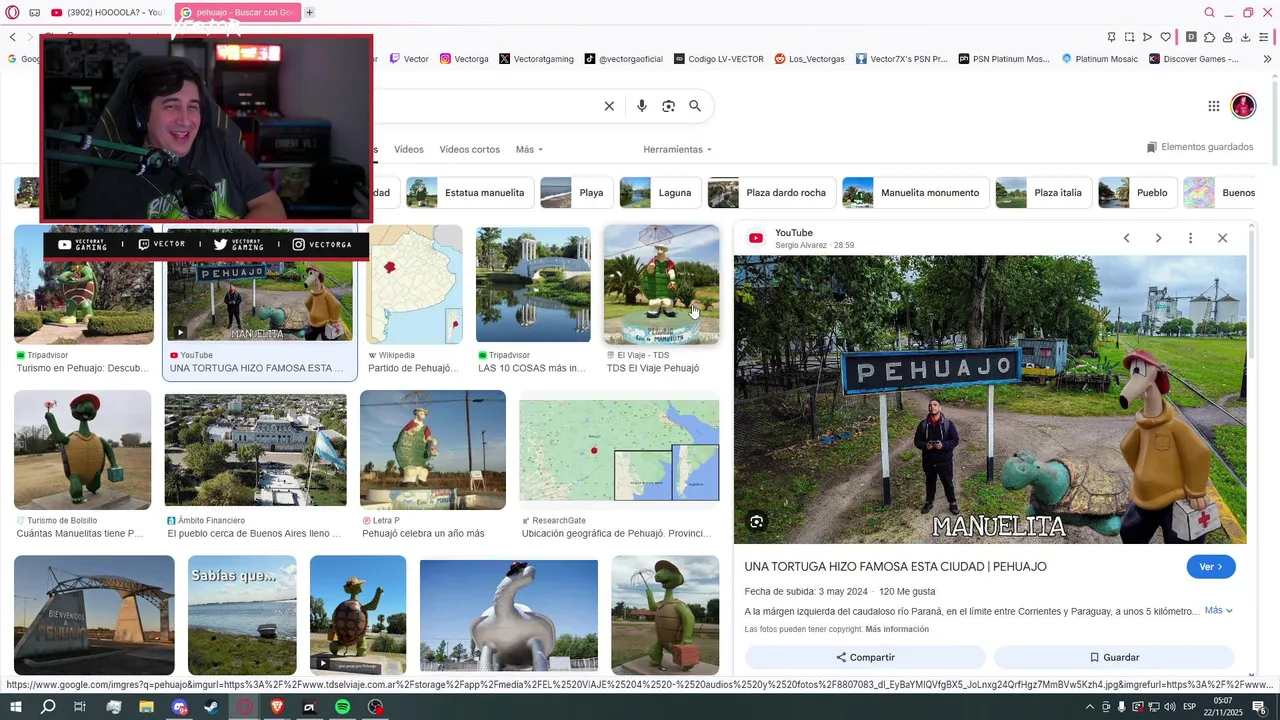Image resolution: width=1280 pixels, height=720 pixels.
Task: Search inside image with lens overlay
Action: [757, 521]
